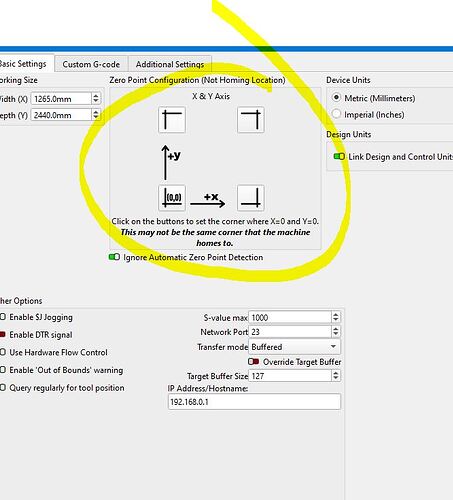Image resolution: width=453 pixels, height=500 pixels.
Task: Click the Network Port value field
Action: (x=290, y=332)
